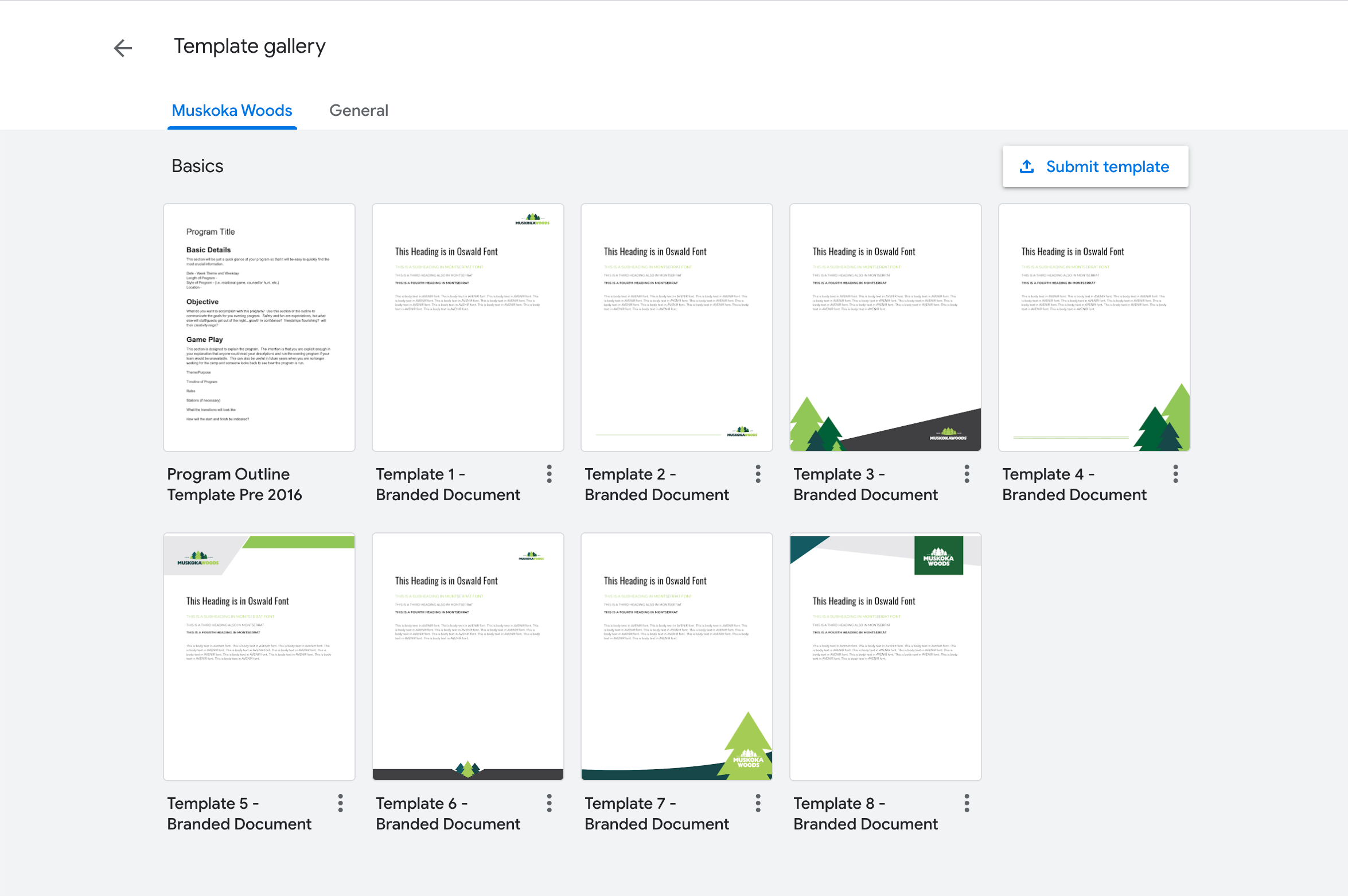Choose the Template 3 dark footer thumbnail
The width and height of the screenshot is (1348, 896).
(885, 327)
